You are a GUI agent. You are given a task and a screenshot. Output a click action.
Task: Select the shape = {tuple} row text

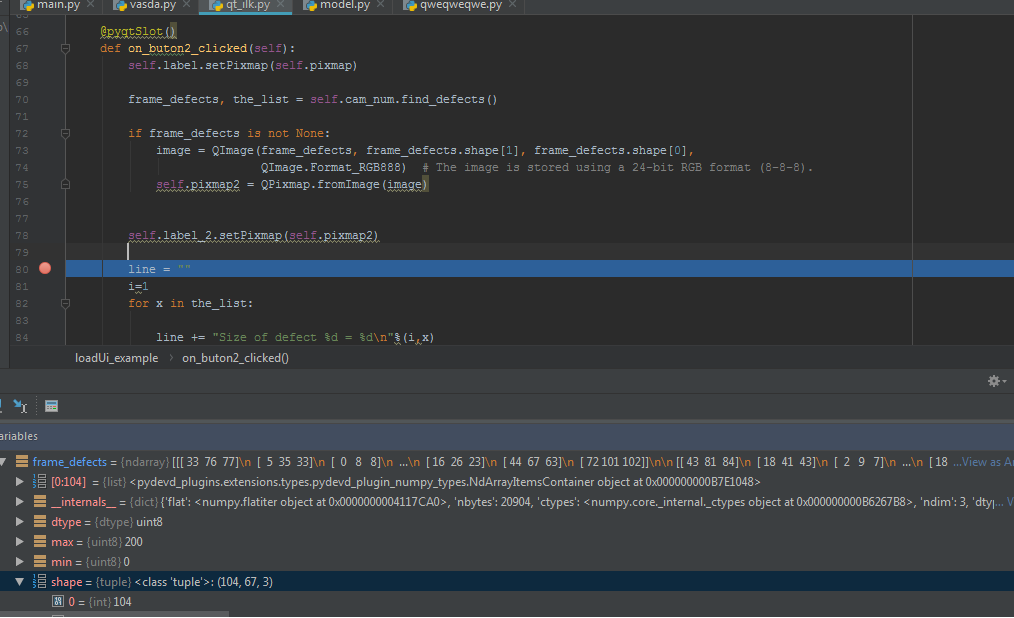coord(162,582)
